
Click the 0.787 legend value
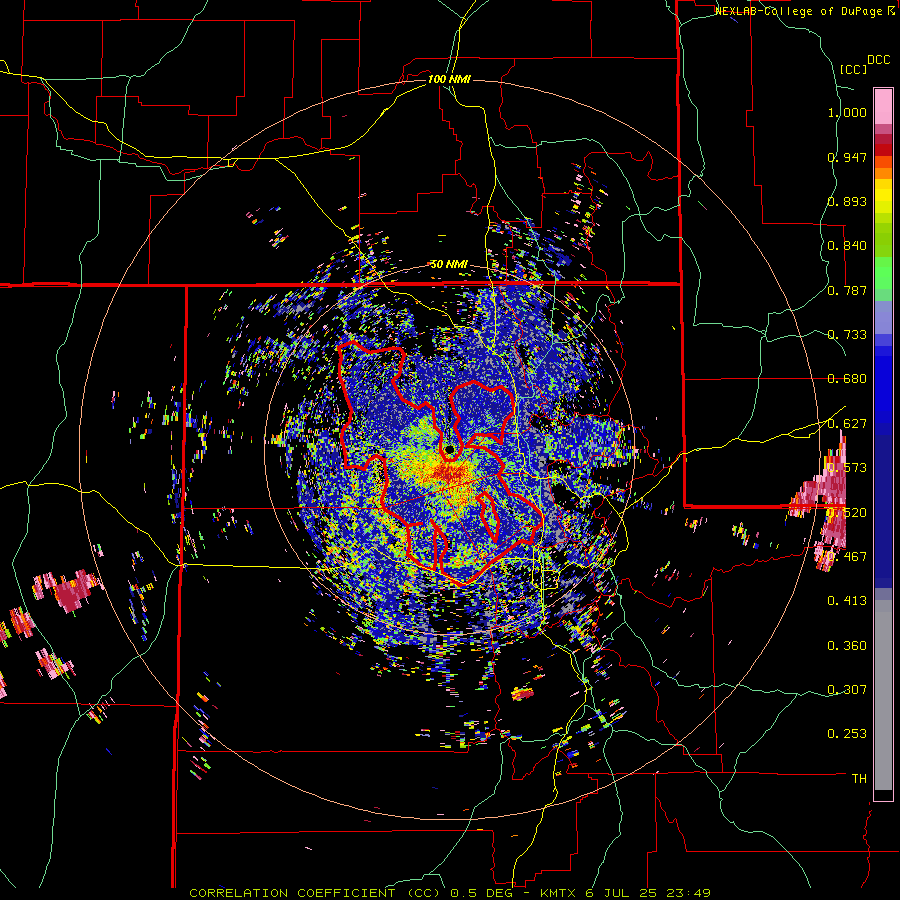point(847,290)
